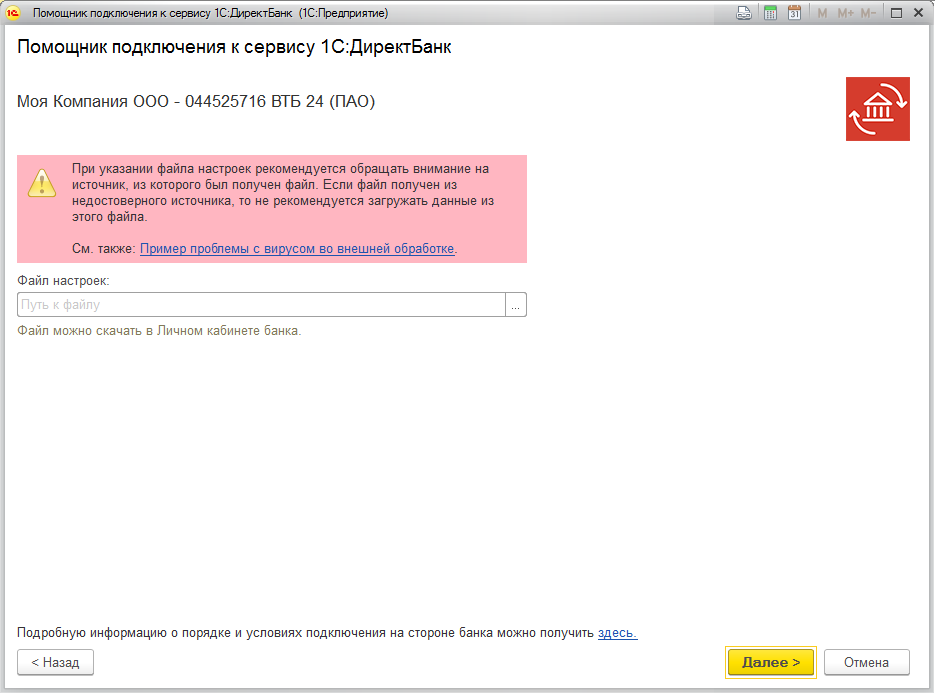Click the 'Файл настроек:' label
Image resolution: width=935 pixels, height=693 pixels.
pyautogui.click(x=63, y=280)
